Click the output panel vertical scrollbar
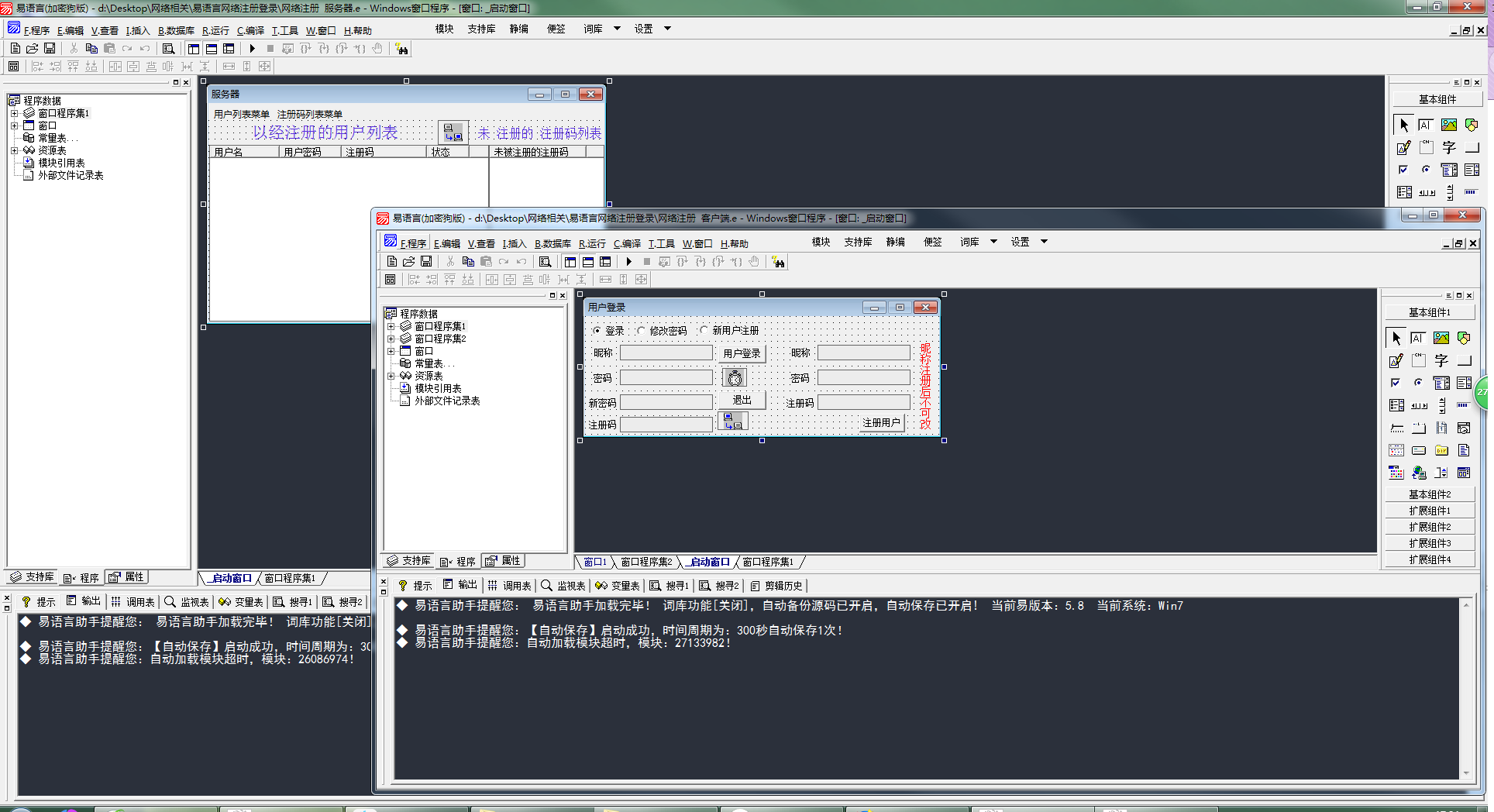This screenshot has height=812, width=1494. point(1465,688)
